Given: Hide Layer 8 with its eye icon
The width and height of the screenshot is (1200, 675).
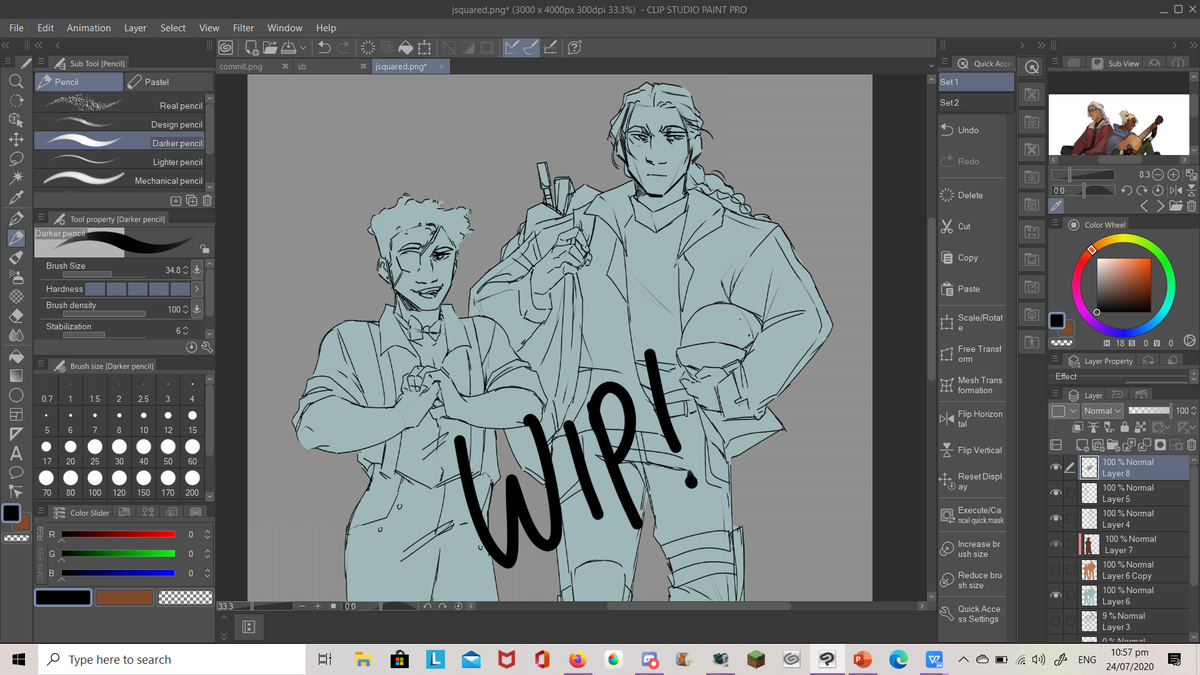Looking at the screenshot, I should point(1055,467).
